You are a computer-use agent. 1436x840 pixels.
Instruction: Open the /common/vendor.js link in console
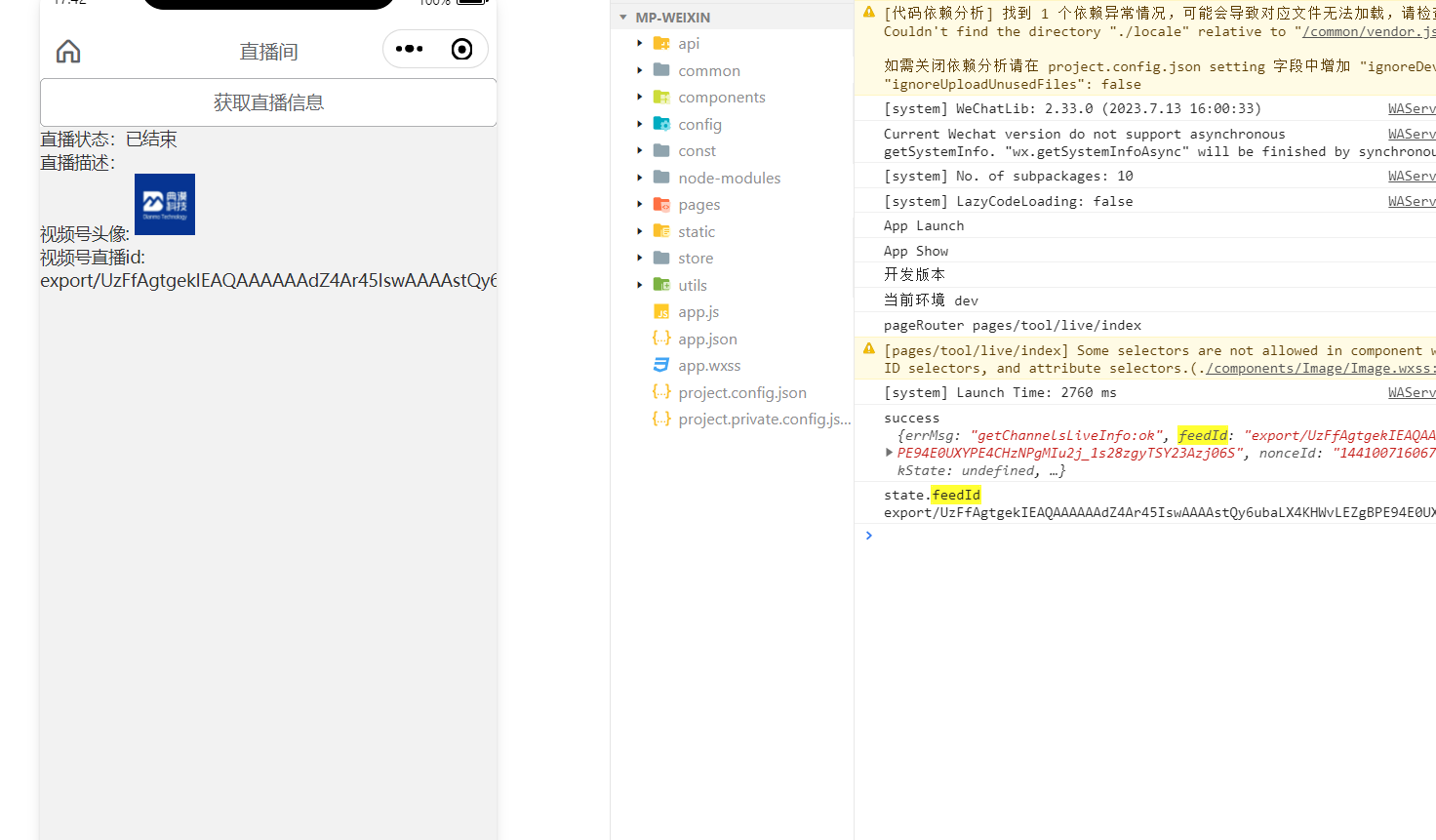point(1369,31)
